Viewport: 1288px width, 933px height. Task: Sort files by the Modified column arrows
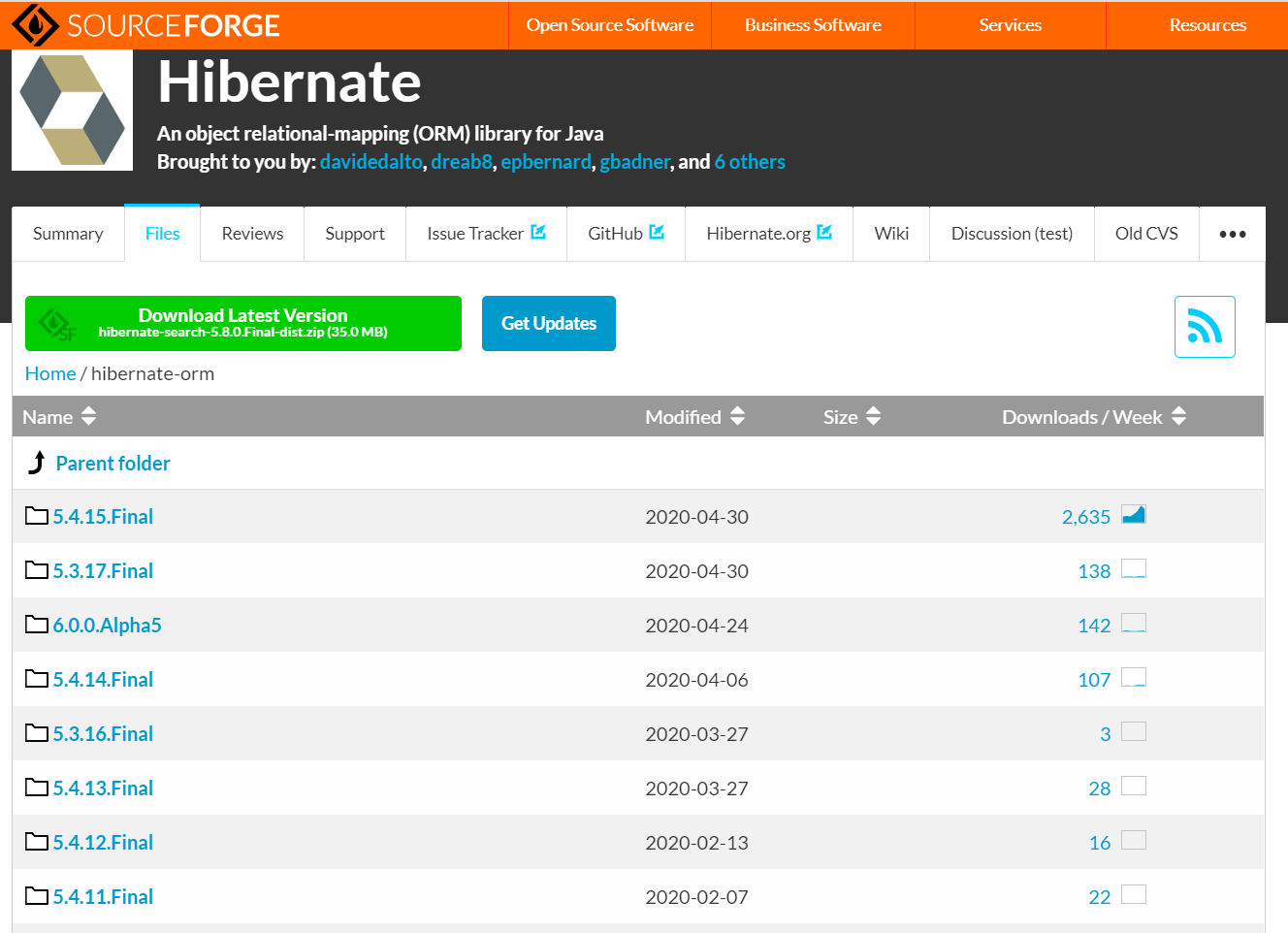tap(738, 416)
